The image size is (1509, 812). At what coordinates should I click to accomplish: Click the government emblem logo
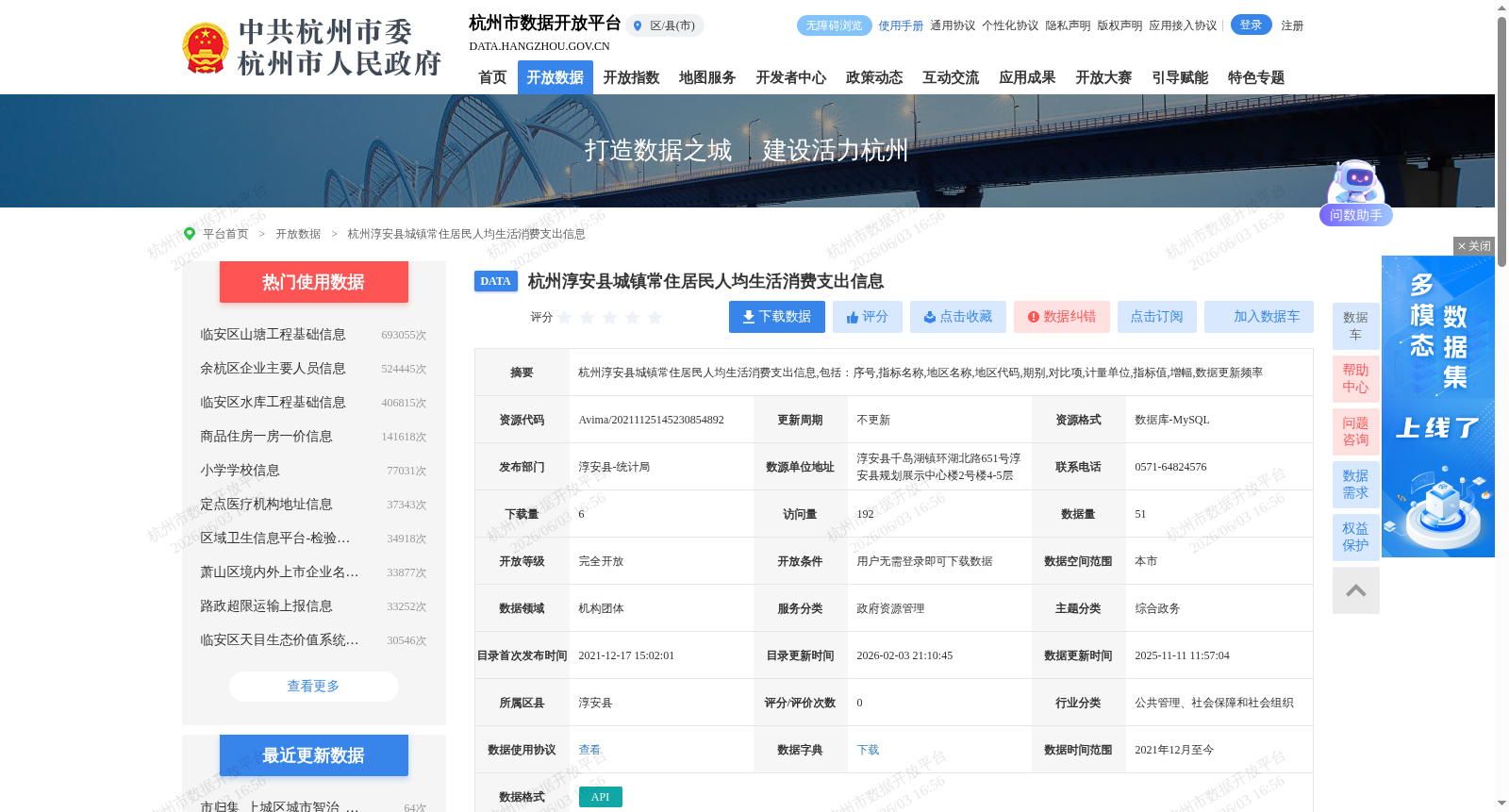point(205,49)
